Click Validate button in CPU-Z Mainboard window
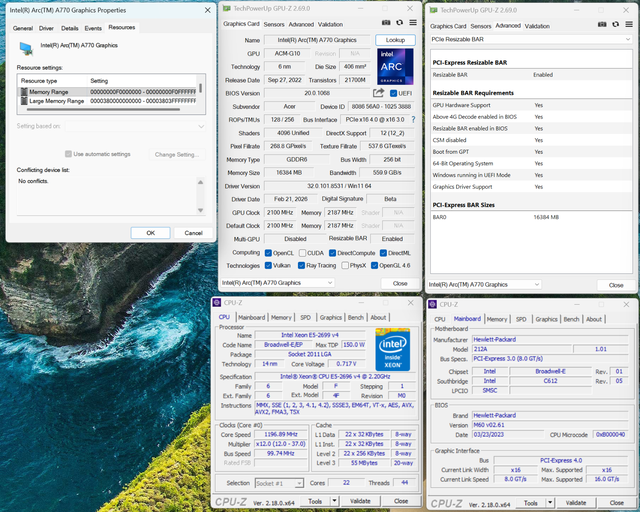 [576, 503]
